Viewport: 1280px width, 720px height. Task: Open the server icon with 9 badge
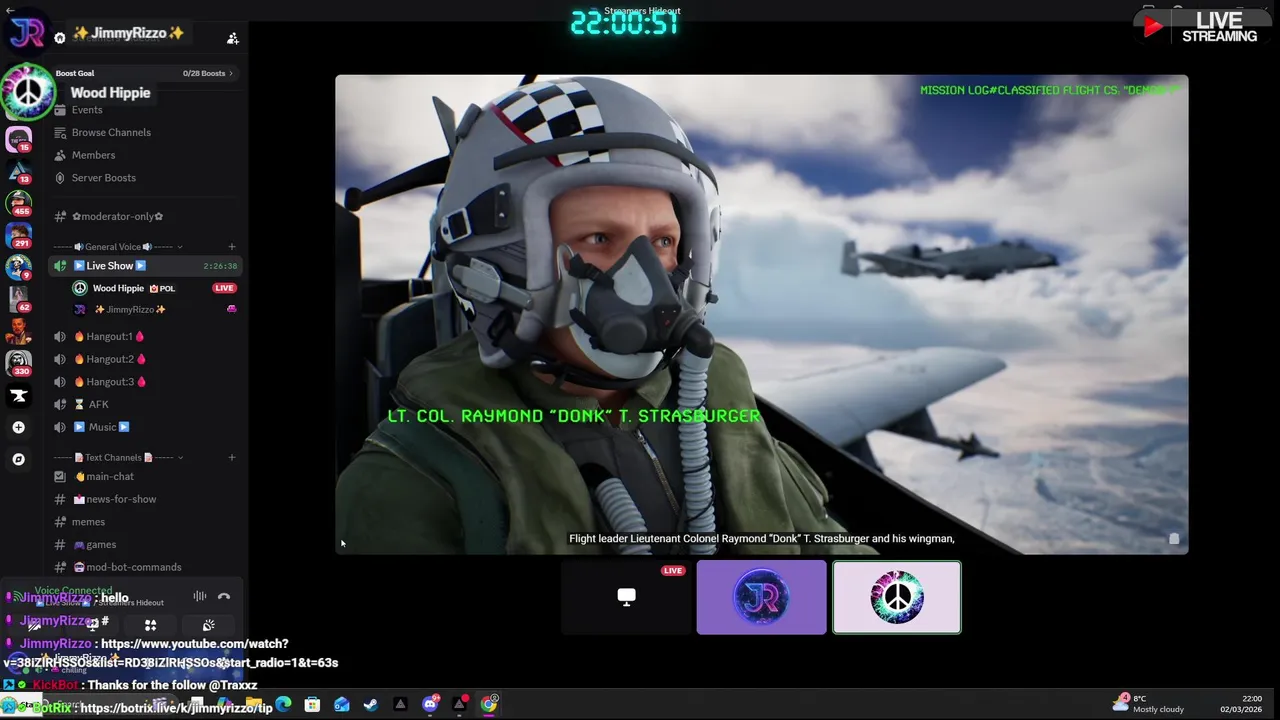(19, 267)
